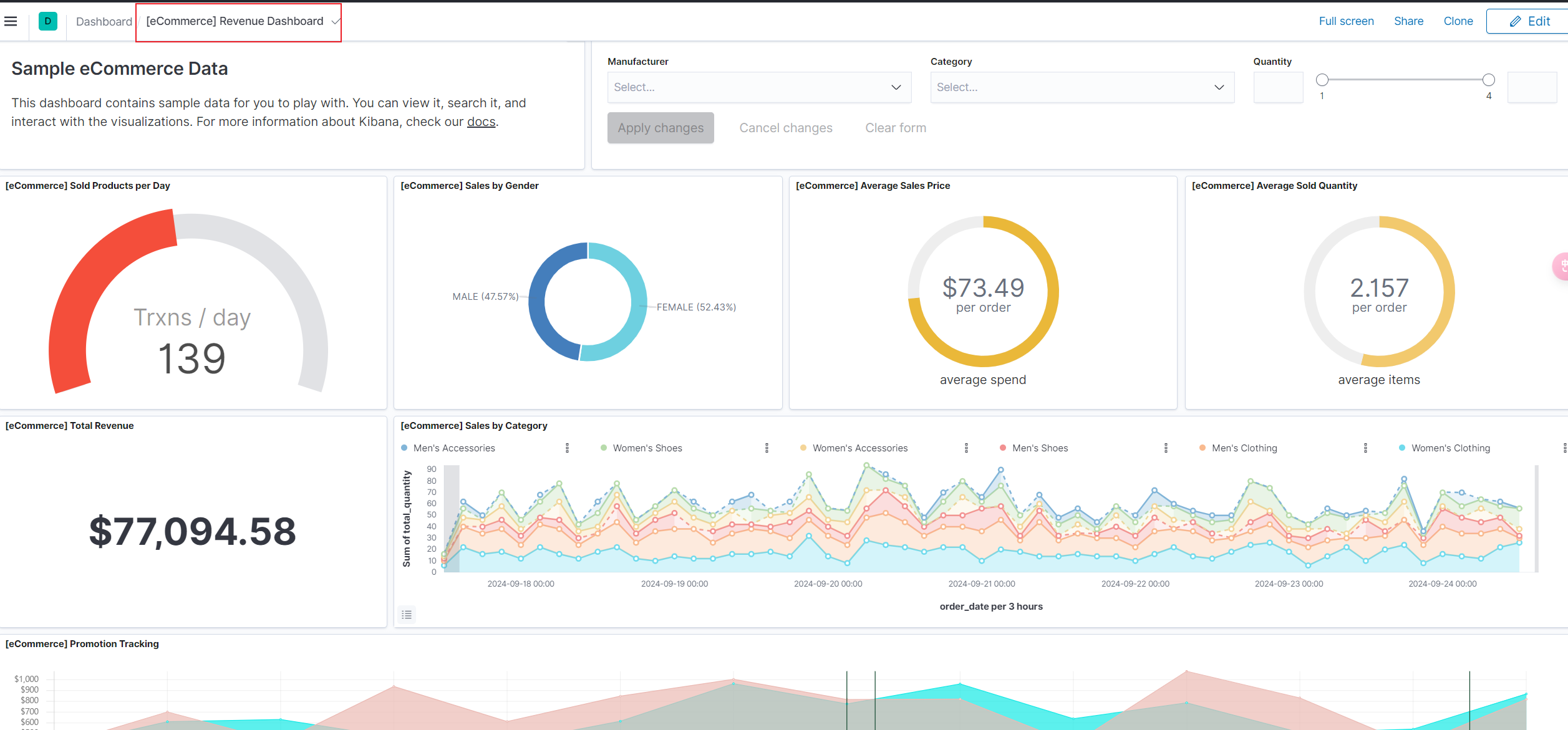The height and width of the screenshot is (730, 1568).
Task: Click the Edit button
Action: pyautogui.click(x=1529, y=21)
